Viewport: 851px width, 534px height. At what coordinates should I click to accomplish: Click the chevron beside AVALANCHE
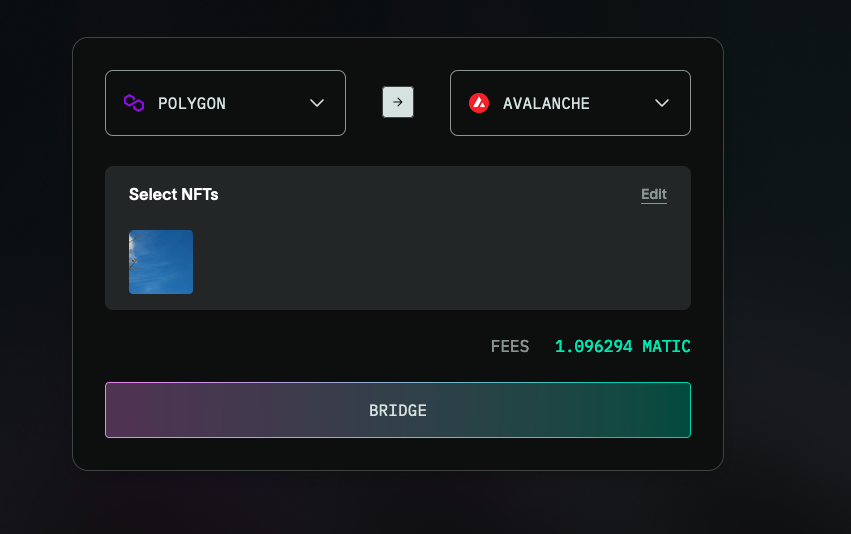(662, 103)
